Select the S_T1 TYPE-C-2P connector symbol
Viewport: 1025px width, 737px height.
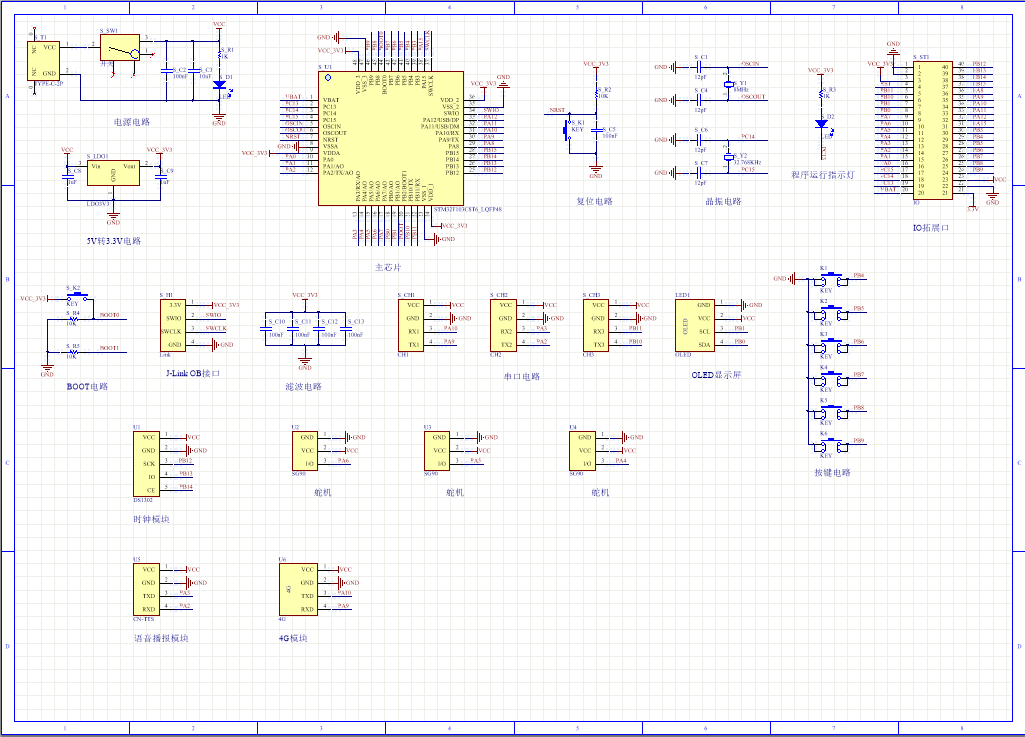coord(44,61)
